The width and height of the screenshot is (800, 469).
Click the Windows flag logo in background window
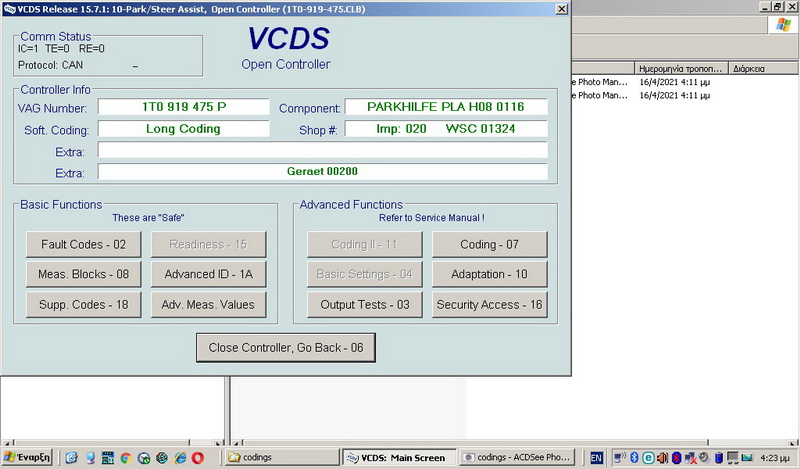pos(783,24)
